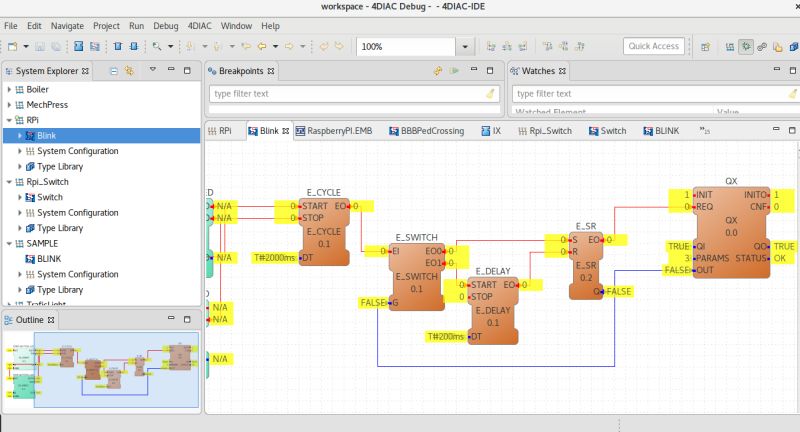Image resolution: width=800 pixels, height=432 pixels.
Task: Close the Blink editor tab
Action: (x=286, y=131)
